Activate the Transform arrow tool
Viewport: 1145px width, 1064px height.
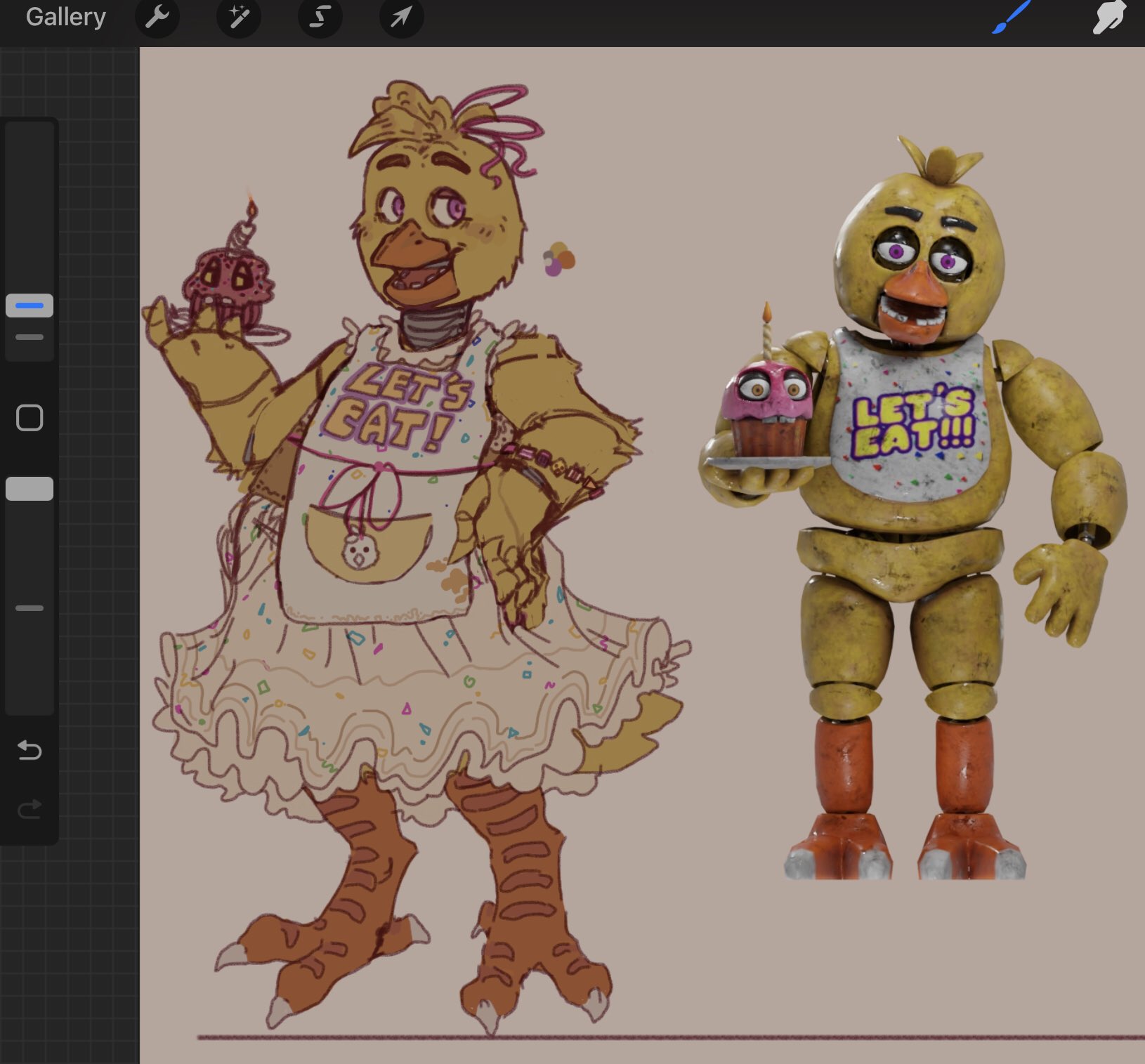401,17
